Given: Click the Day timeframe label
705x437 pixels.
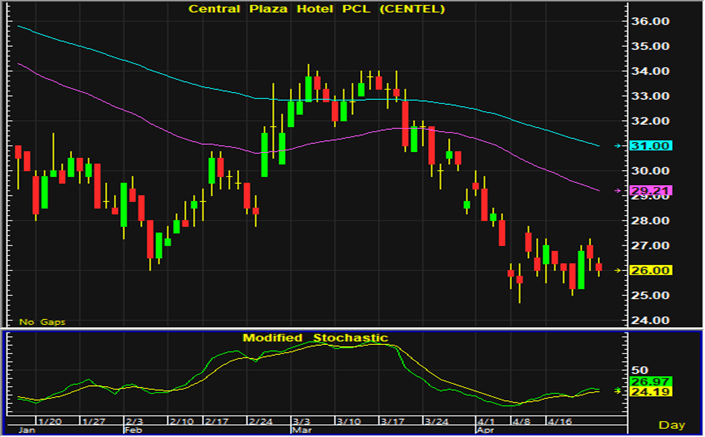Looking at the screenshot, I should (x=677, y=426).
